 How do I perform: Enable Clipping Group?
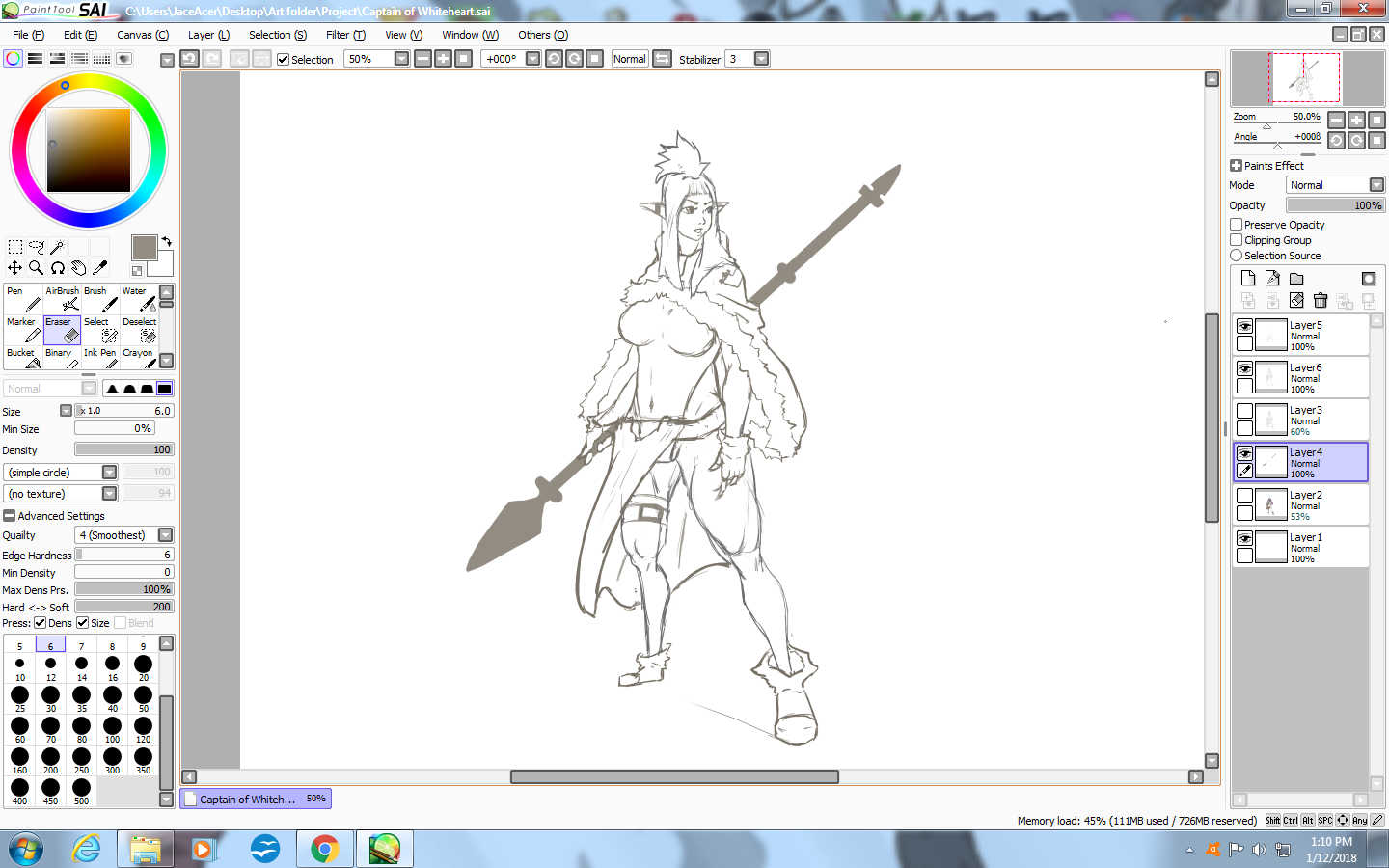[1237, 240]
